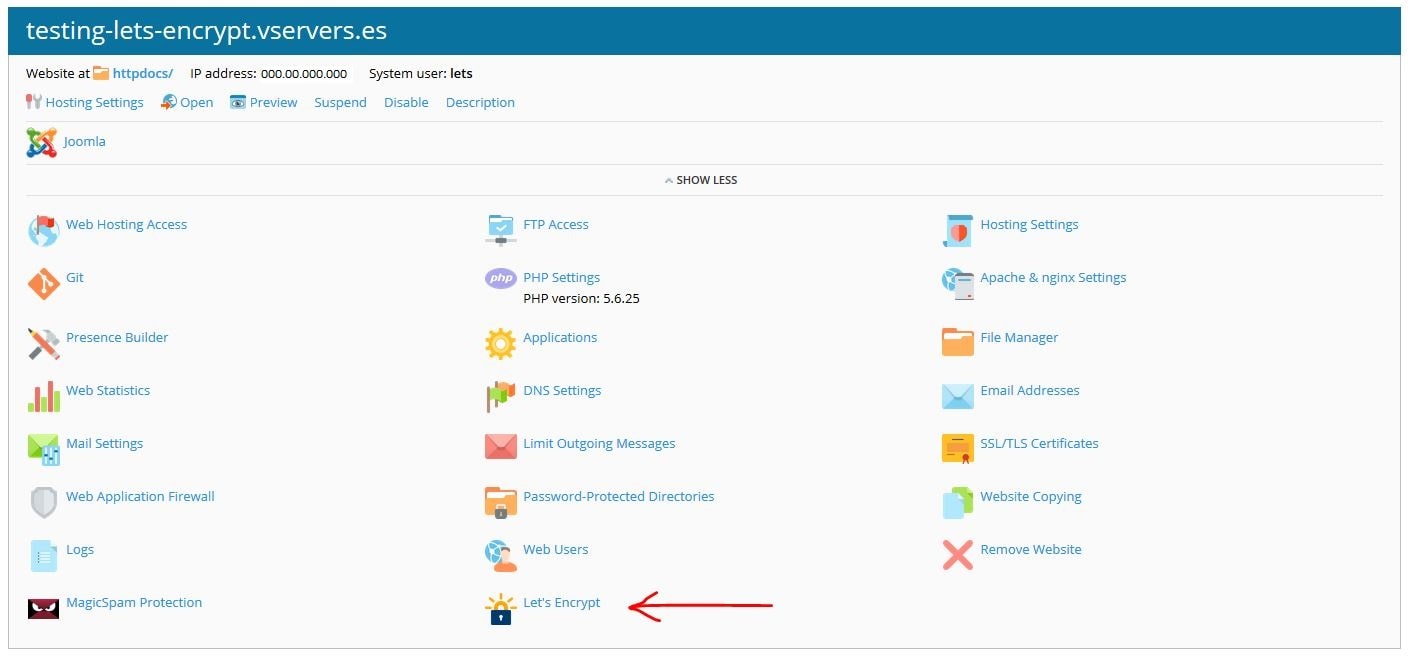Click the SSL/TLS Certificates icon
Screen dimensions: 1411x662
click(x=958, y=448)
